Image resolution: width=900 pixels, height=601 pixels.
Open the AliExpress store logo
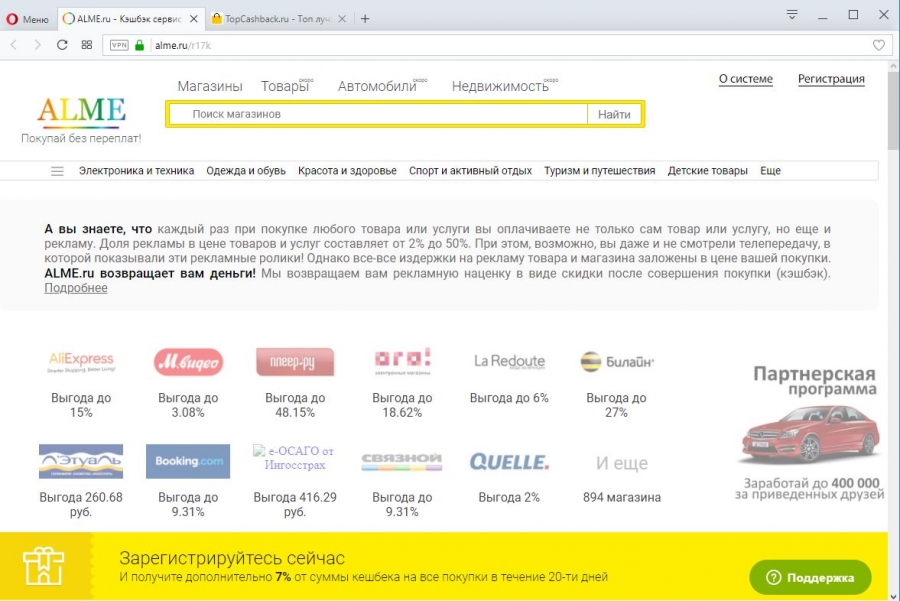click(x=81, y=362)
